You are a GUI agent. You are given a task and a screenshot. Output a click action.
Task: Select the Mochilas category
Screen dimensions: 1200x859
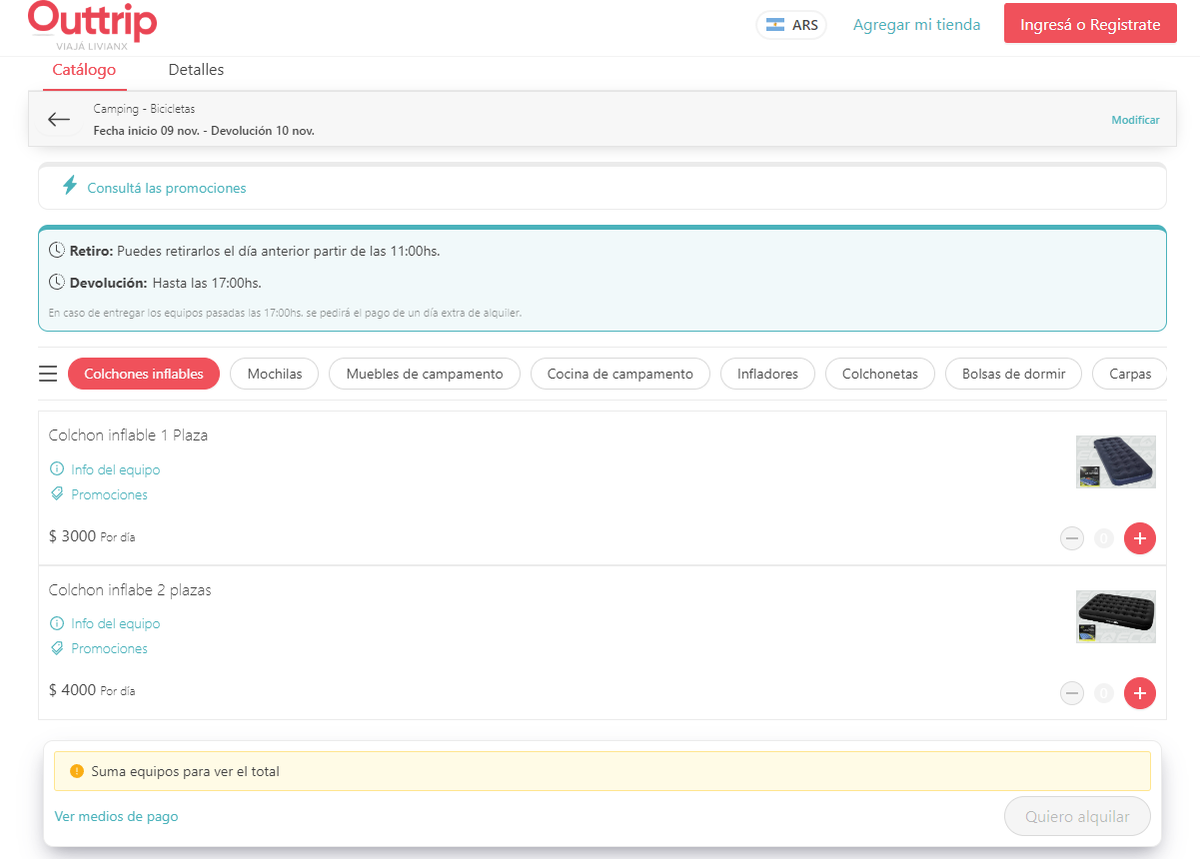(x=274, y=374)
